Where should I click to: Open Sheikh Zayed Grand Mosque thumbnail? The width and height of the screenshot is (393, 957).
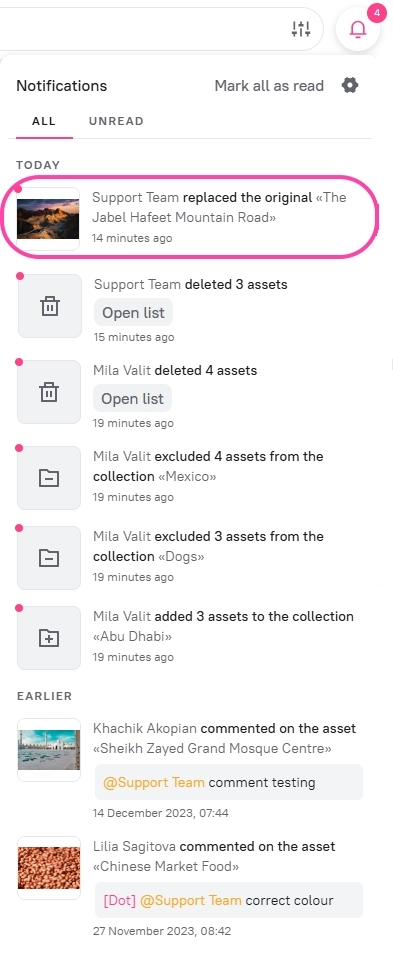[49, 749]
